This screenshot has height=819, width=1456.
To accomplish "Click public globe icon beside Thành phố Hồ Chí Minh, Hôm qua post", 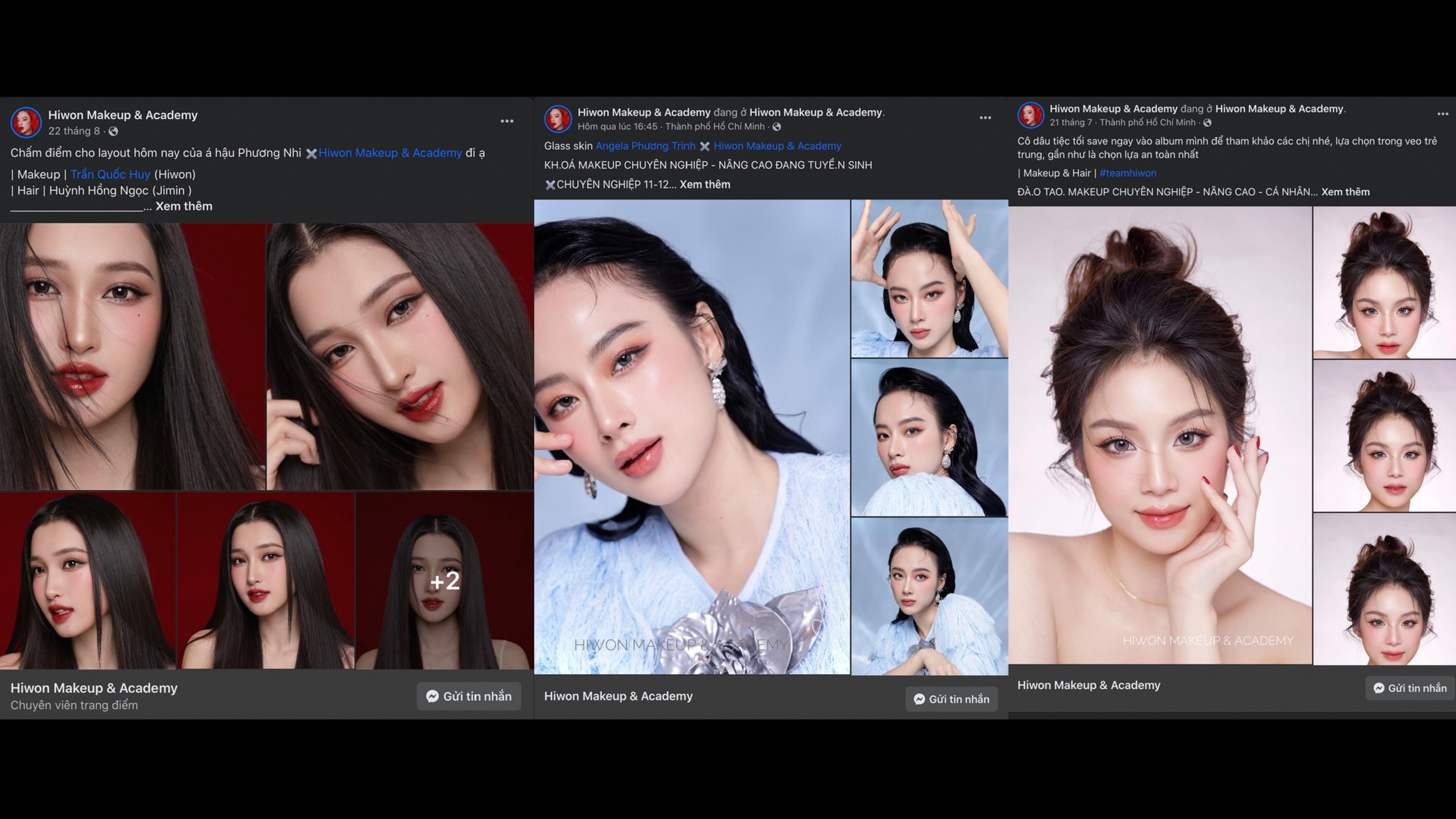I will point(777,127).
